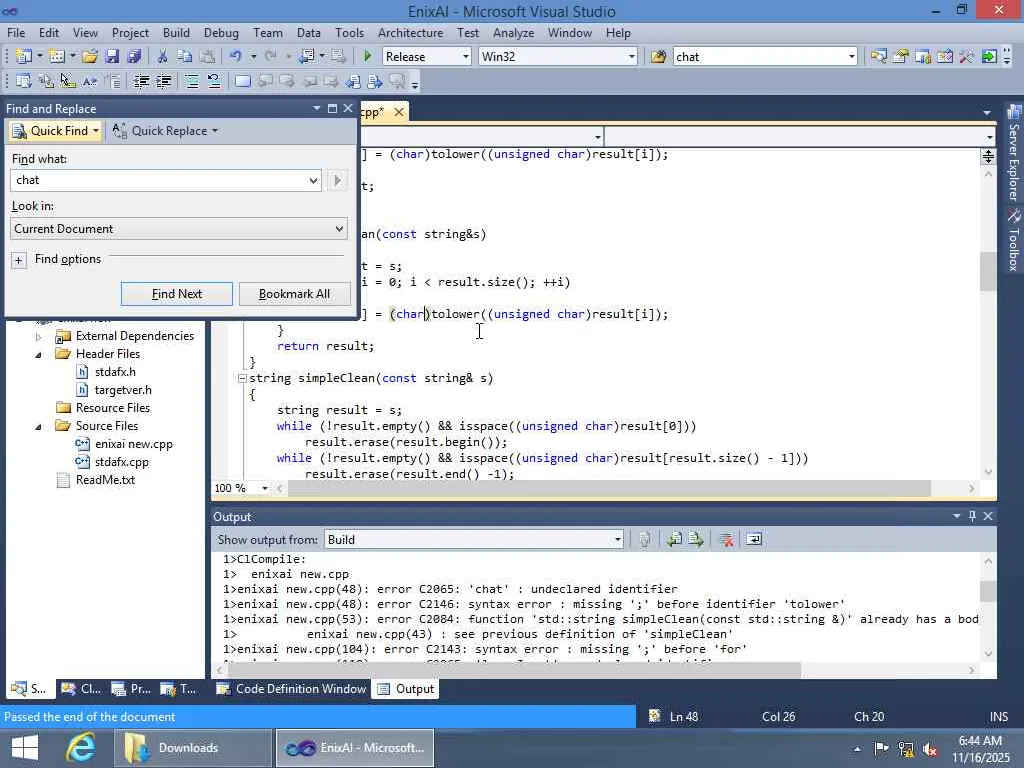Open the Debug menu
The width and height of the screenshot is (1024, 768).
tap(221, 33)
